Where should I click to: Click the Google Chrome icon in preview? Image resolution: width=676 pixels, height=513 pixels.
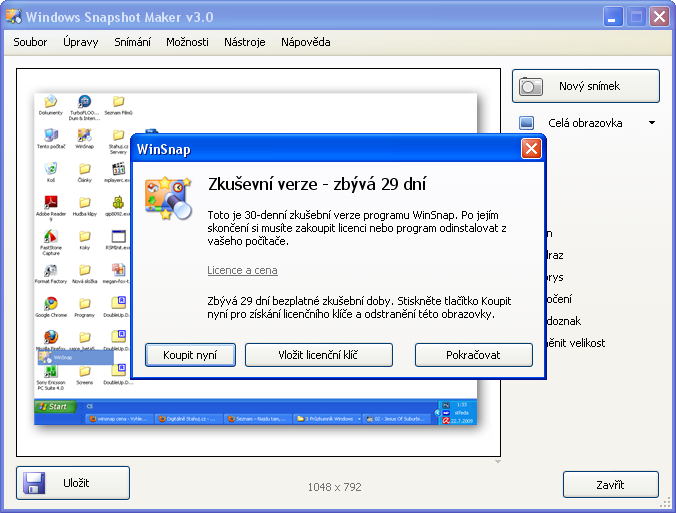tap(51, 307)
